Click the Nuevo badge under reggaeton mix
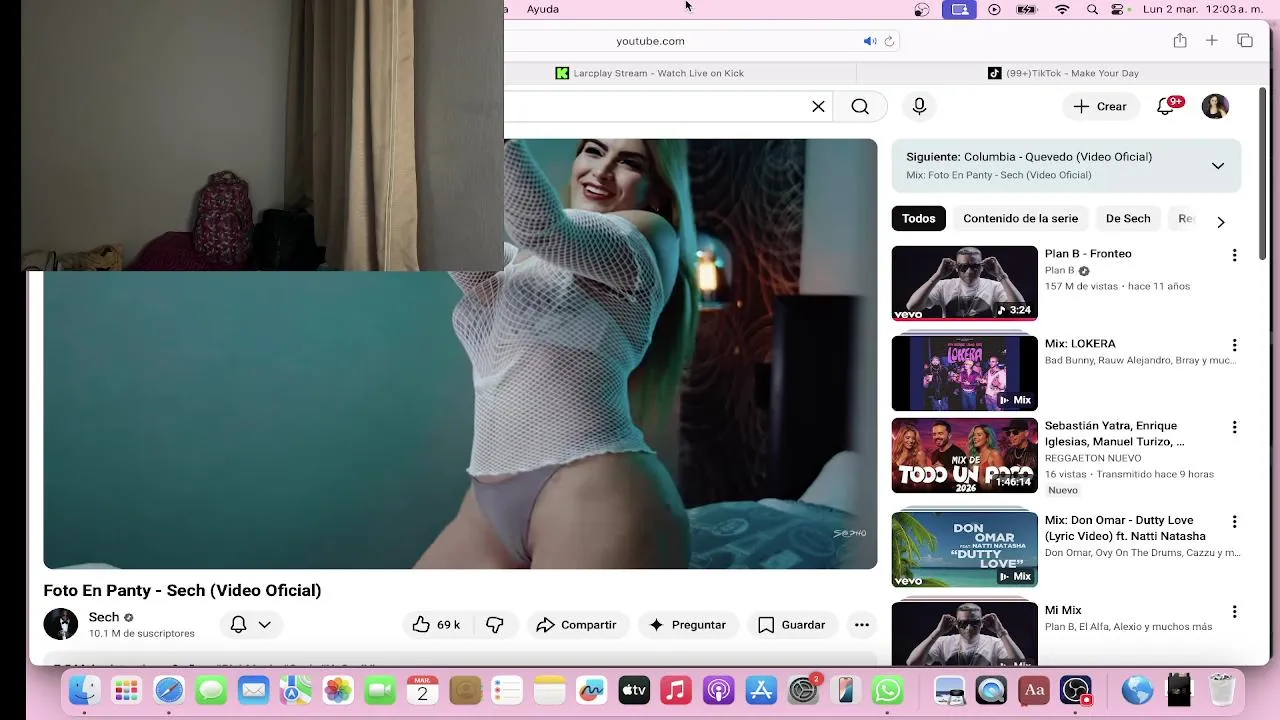The width and height of the screenshot is (1280, 720). pos(1062,490)
